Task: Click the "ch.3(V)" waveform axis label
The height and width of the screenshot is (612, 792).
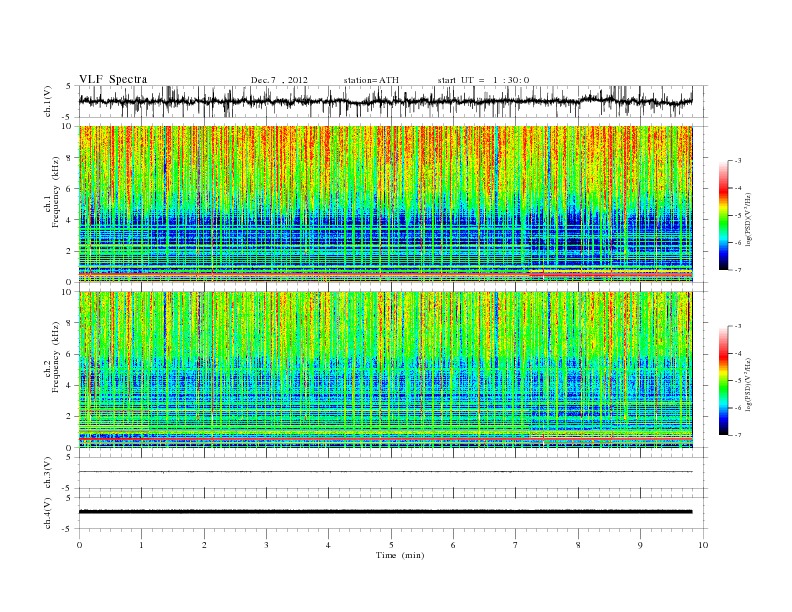Action: click(48, 473)
